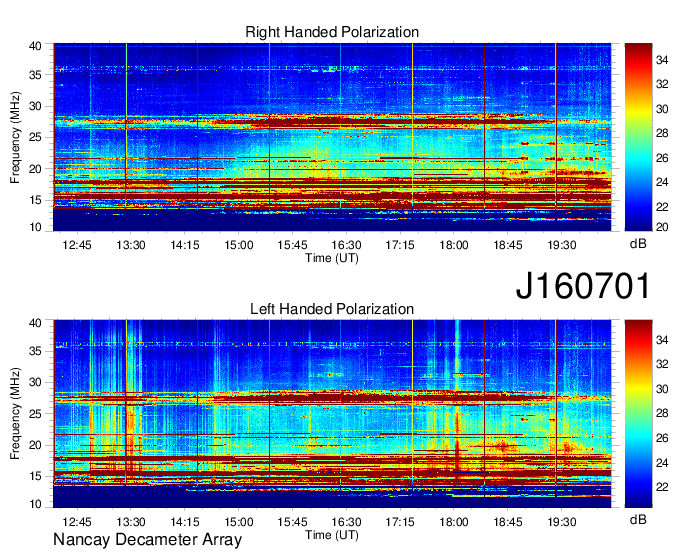Click the dB unit under bottom color scale

coord(638,519)
